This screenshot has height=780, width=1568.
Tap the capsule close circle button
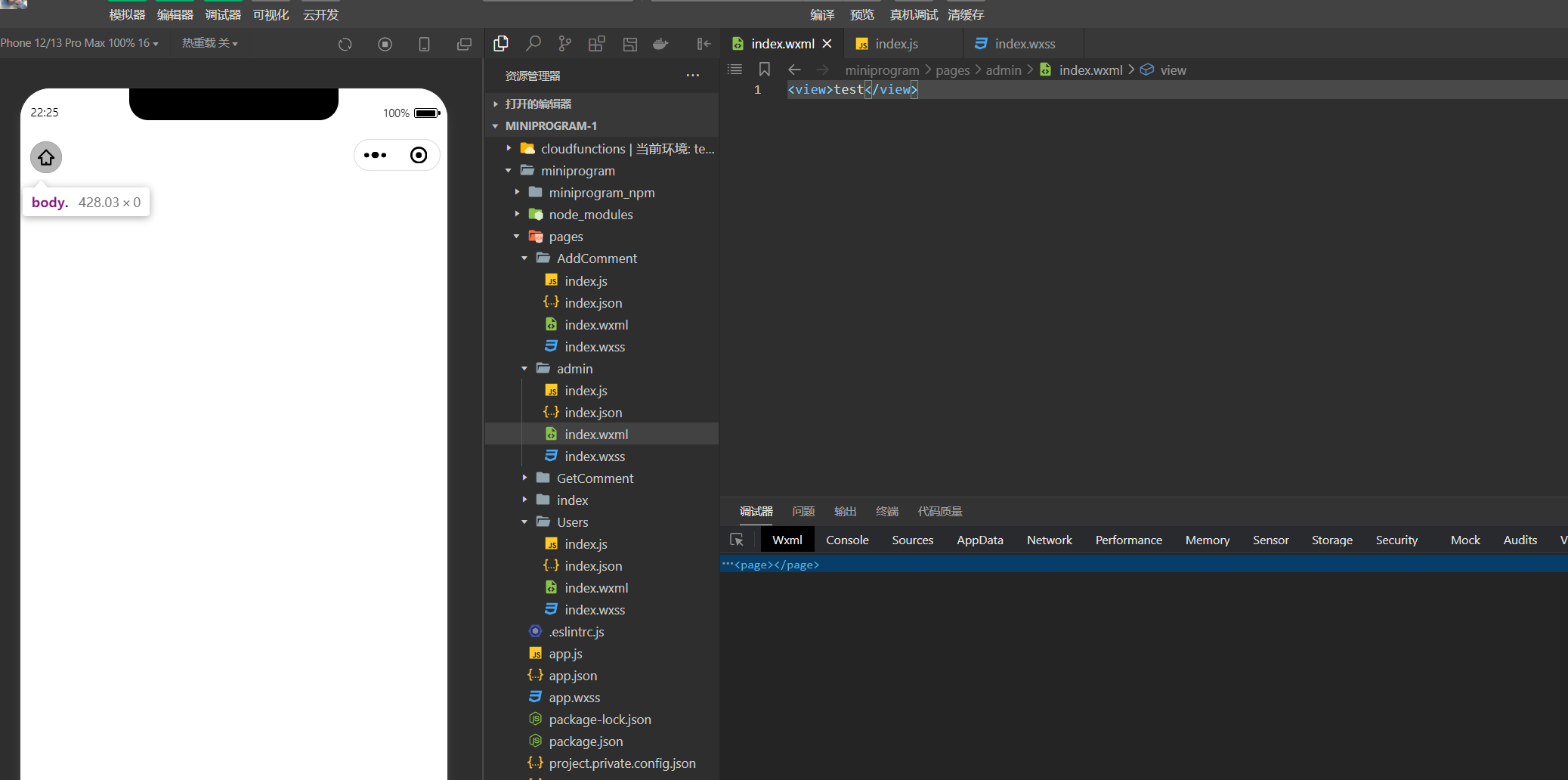click(419, 155)
